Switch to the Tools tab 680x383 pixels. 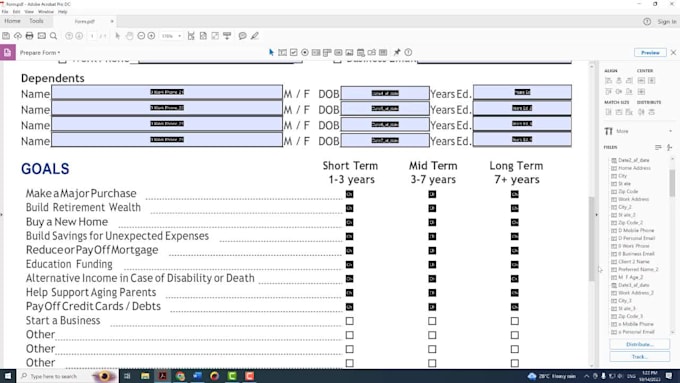click(36, 21)
